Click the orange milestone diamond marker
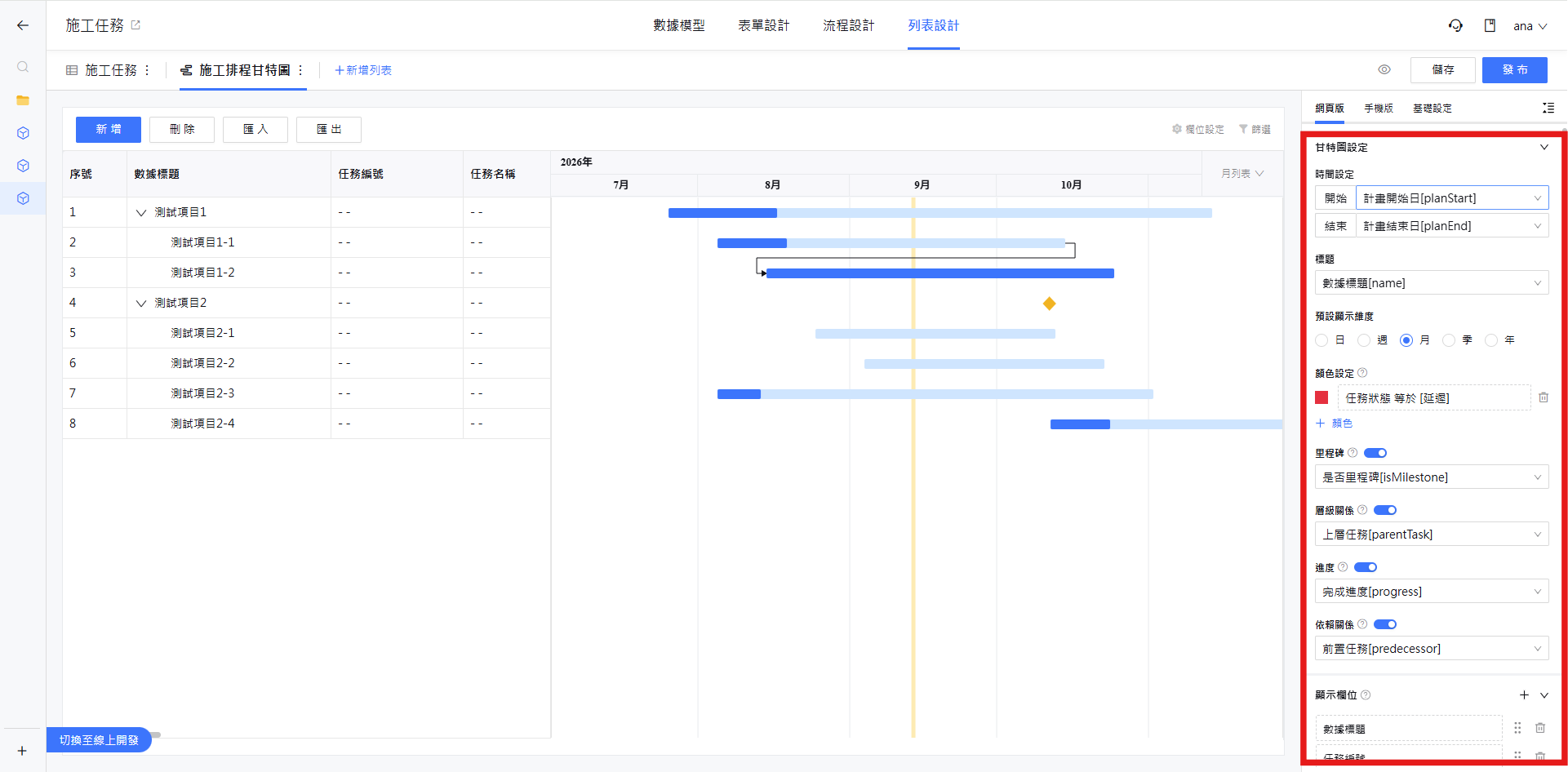Screen dimensions: 1568x772 [x=1050, y=304]
